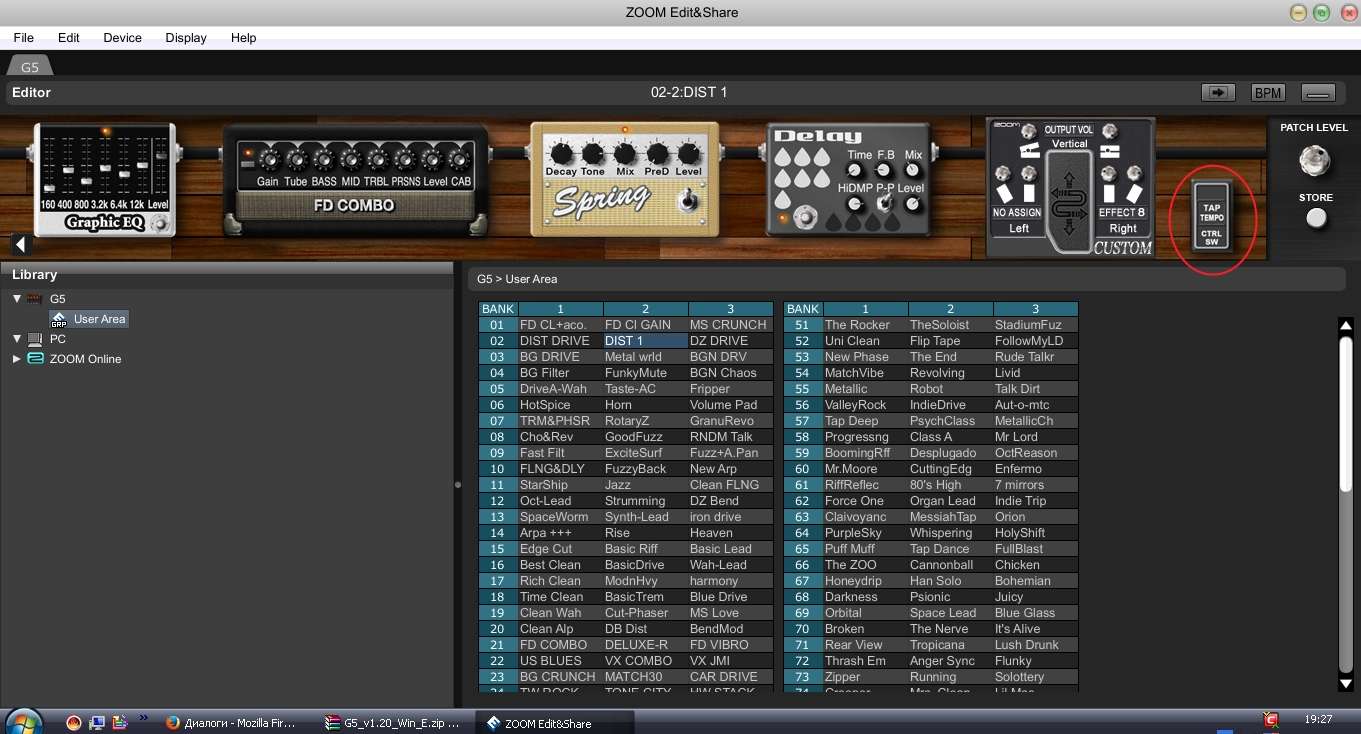Viewport: 1361px width, 734px height.
Task: Switch to the G5 tab
Action: click(30, 67)
